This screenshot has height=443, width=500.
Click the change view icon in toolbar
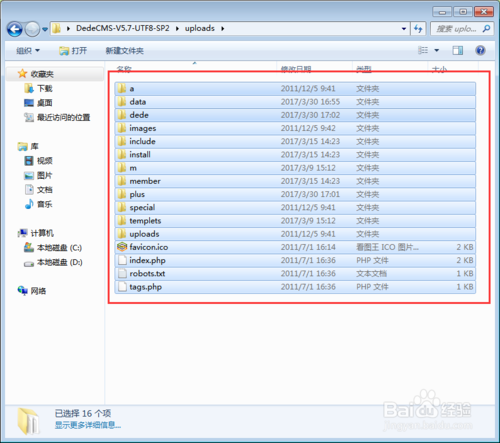tap(423, 50)
